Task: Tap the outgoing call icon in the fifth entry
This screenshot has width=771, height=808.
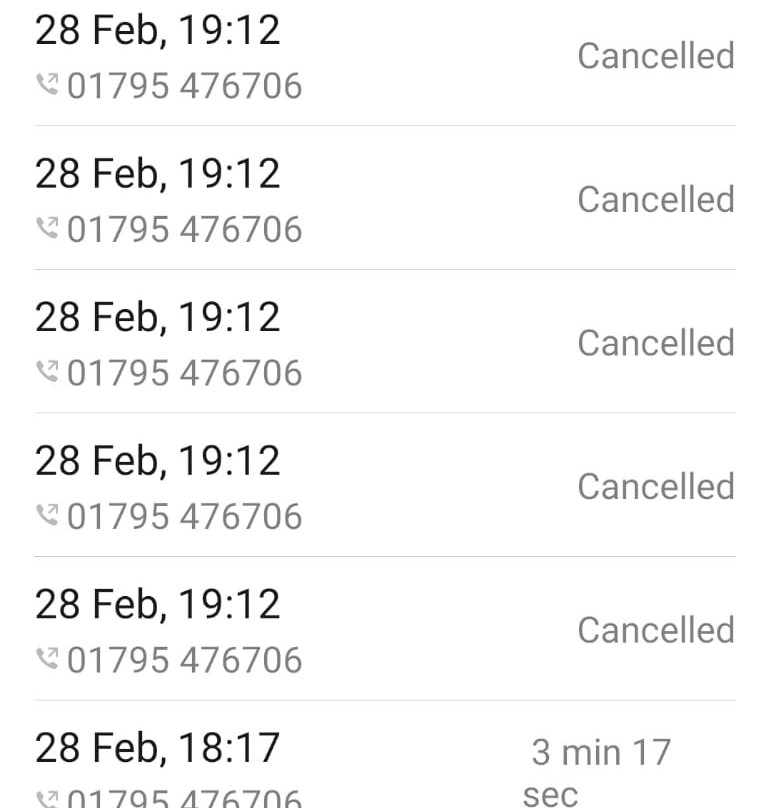Action: (47, 659)
